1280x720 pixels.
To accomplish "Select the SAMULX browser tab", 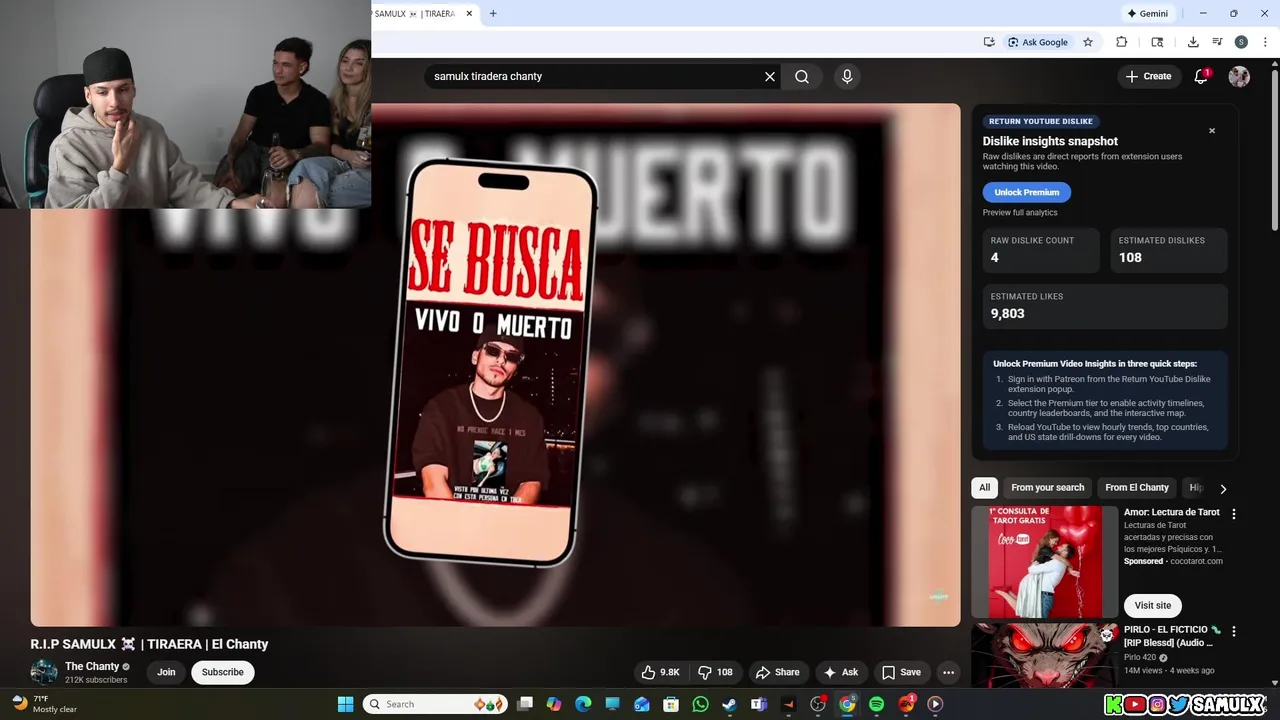I will (x=424, y=14).
